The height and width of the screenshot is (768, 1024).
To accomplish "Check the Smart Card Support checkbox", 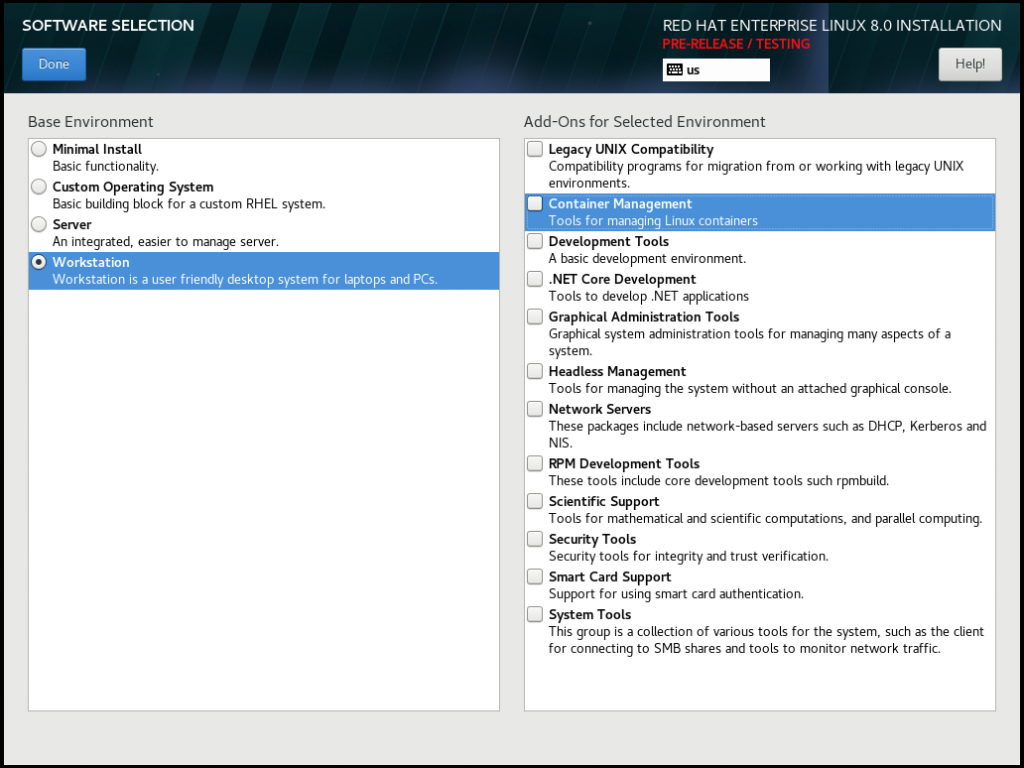I will click(x=535, y=577).
